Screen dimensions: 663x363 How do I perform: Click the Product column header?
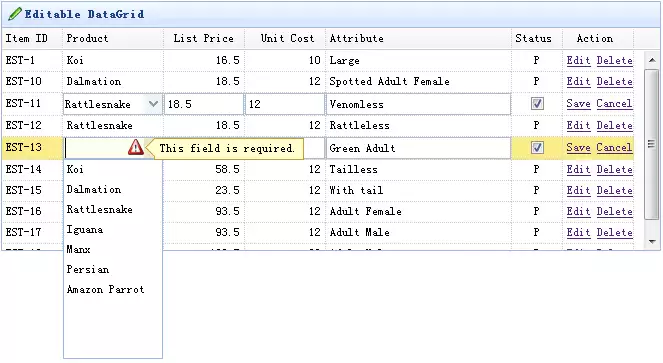click(x=113, y=38)
